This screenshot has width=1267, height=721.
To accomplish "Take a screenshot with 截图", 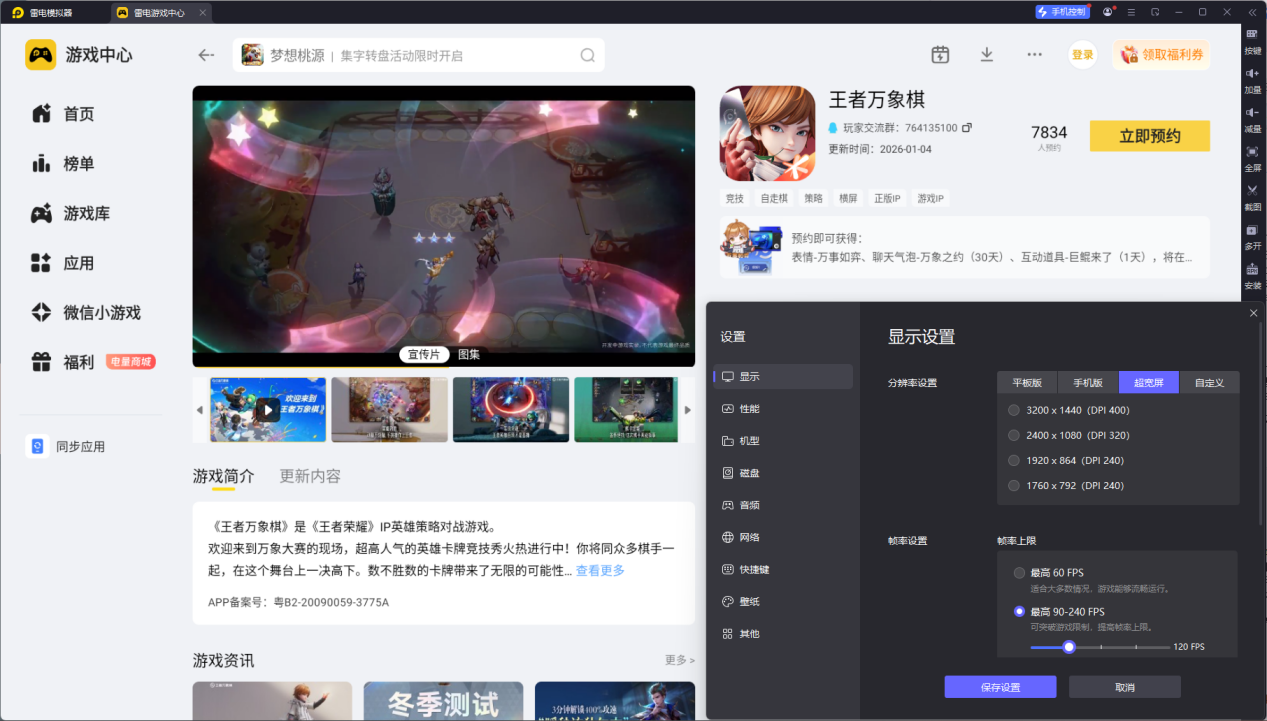I will [1252, 198].
